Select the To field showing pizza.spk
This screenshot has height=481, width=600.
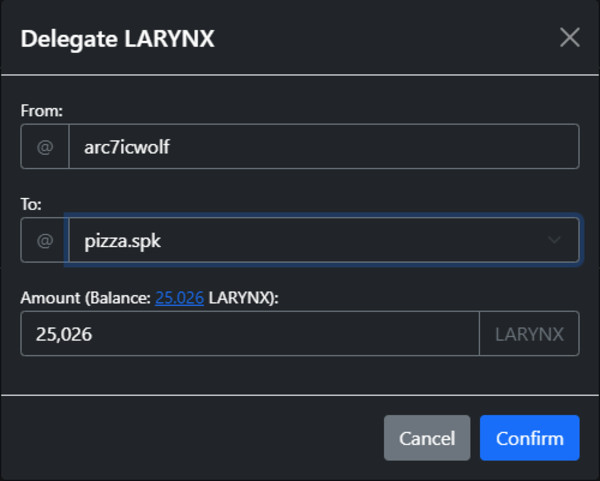coord(324,240)
